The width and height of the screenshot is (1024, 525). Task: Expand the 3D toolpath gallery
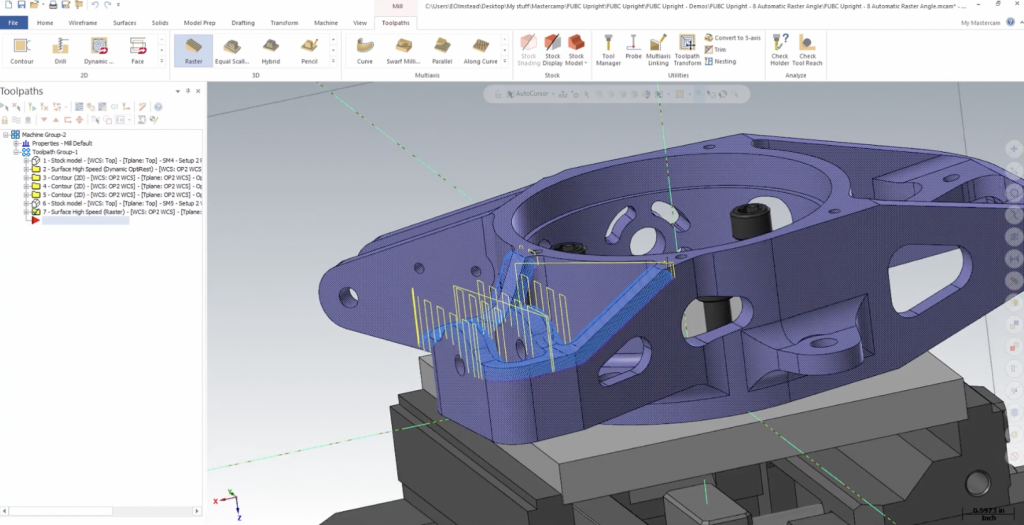pyautogui.click(x=333, y=61)
